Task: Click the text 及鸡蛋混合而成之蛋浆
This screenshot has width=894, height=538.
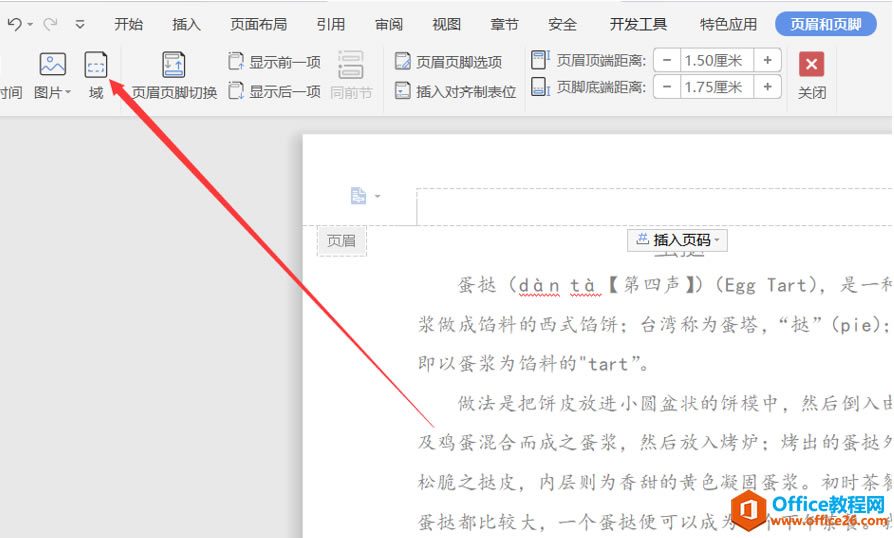Action: 518,442
